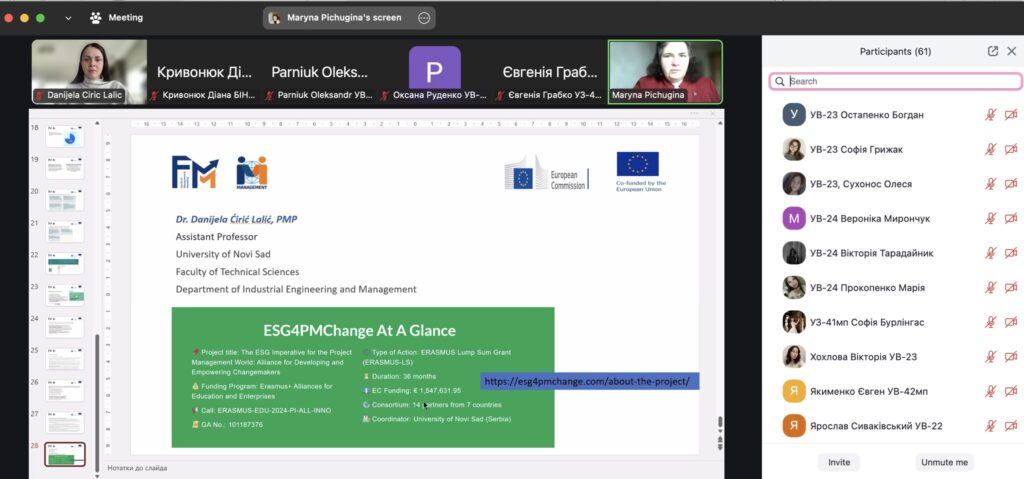1024x479 pixels.
Task: Click the Unmute me button
Action: click(x=944, y=462)
